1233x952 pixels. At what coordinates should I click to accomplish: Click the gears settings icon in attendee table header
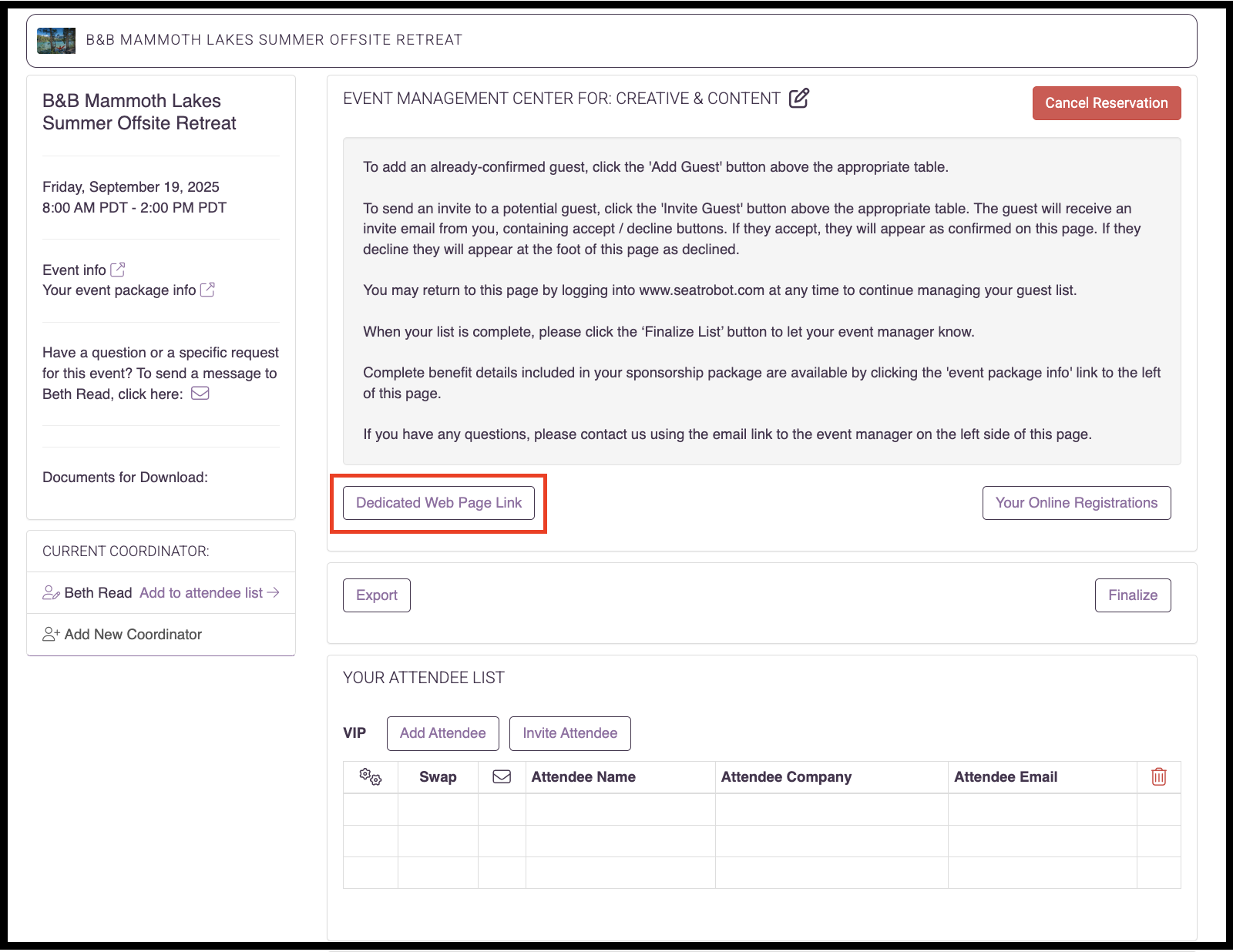pyautogui.click(x=371, y=776)
